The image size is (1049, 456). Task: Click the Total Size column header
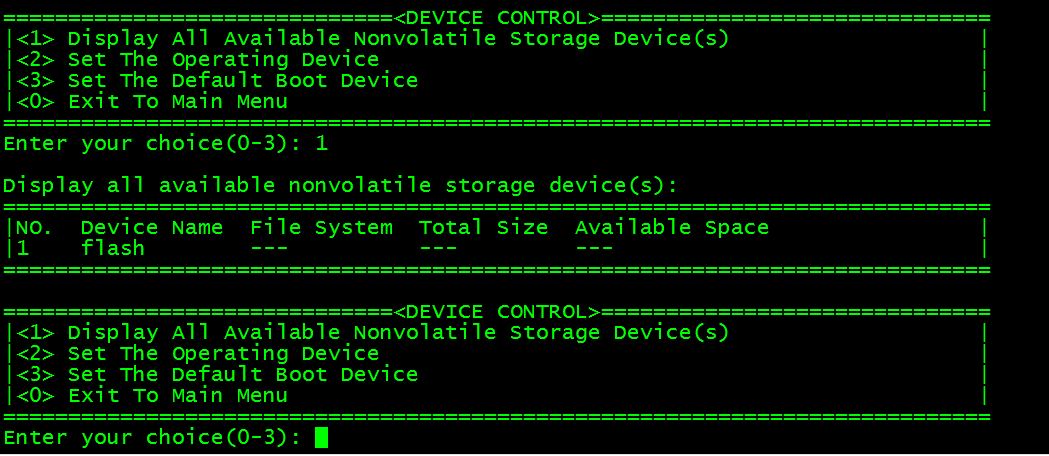[484, 228]
